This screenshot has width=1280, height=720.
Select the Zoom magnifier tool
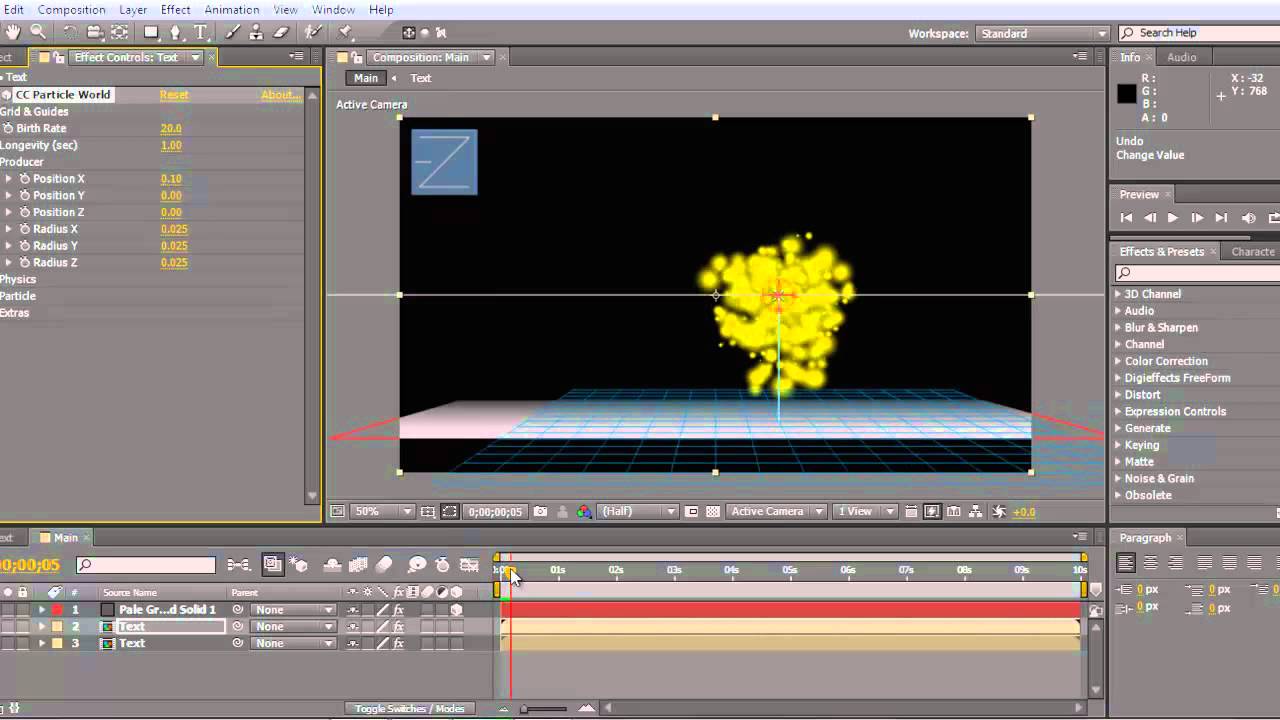tap(38, 32)
